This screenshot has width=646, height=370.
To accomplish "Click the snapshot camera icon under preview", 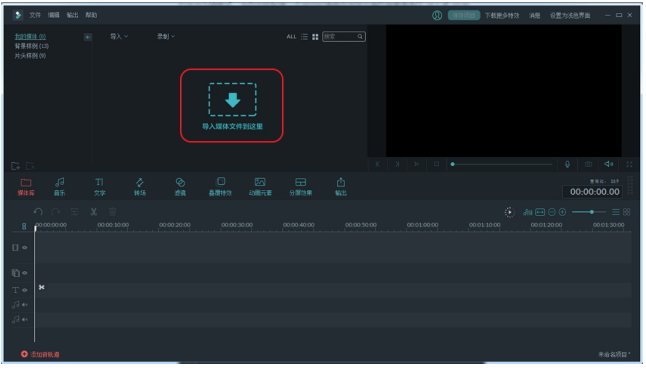I will (588, 164).
